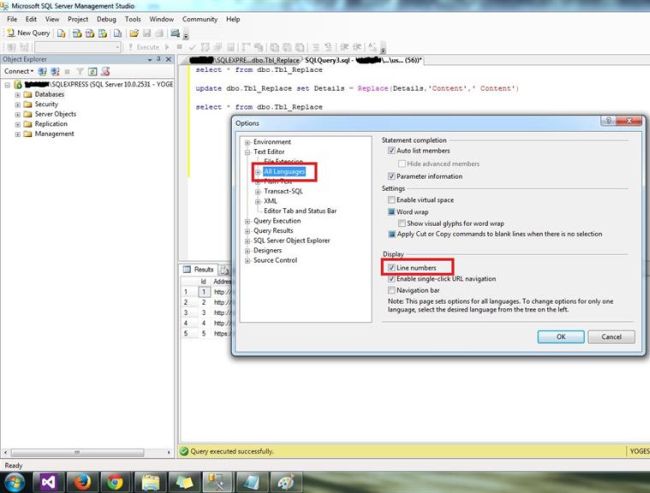Switch to the Results tab in results pane
Viewport: 650px width, 493px height.
(x=199, y=270)
